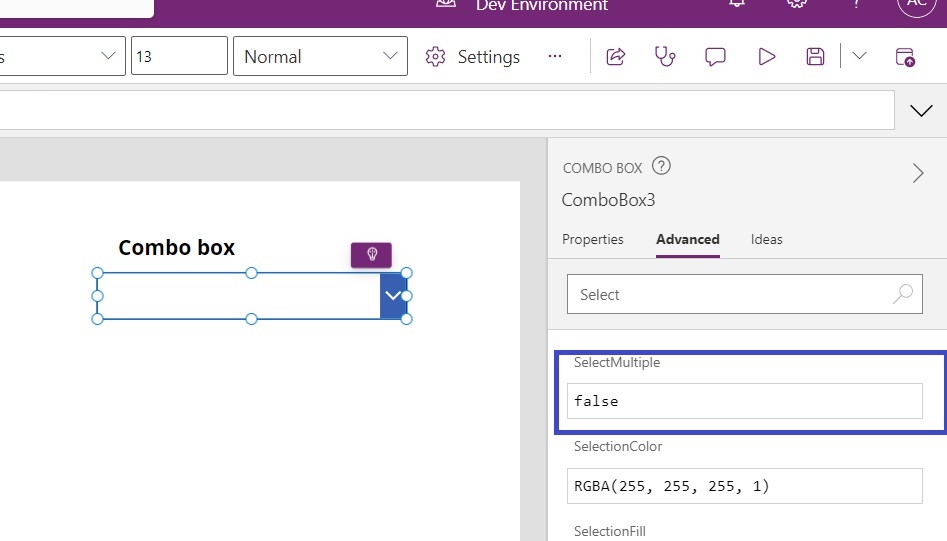947x541 pixels.
Task: Click the Publish app icon
Action: pyautogui.click(x=905, y=57)
